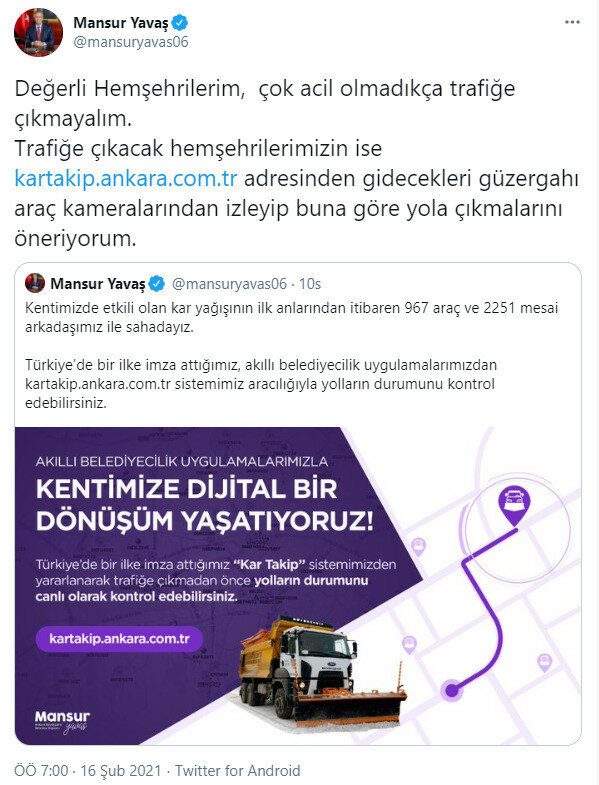Click blue verified badge beside top author name

(x=180, y=23)
